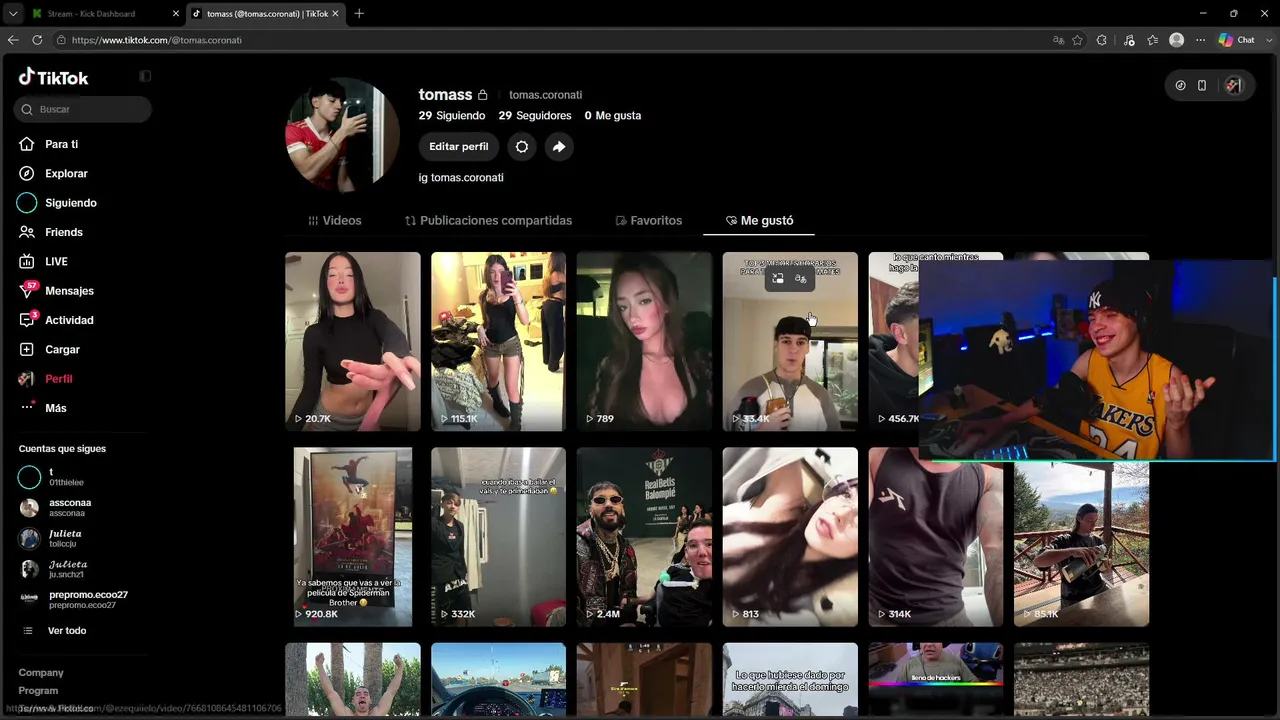The width and height of the screenshot is (1280, 720).
Task: Open the liked video with 332K views
Action: pyautogui.click(x=498, y=537)
